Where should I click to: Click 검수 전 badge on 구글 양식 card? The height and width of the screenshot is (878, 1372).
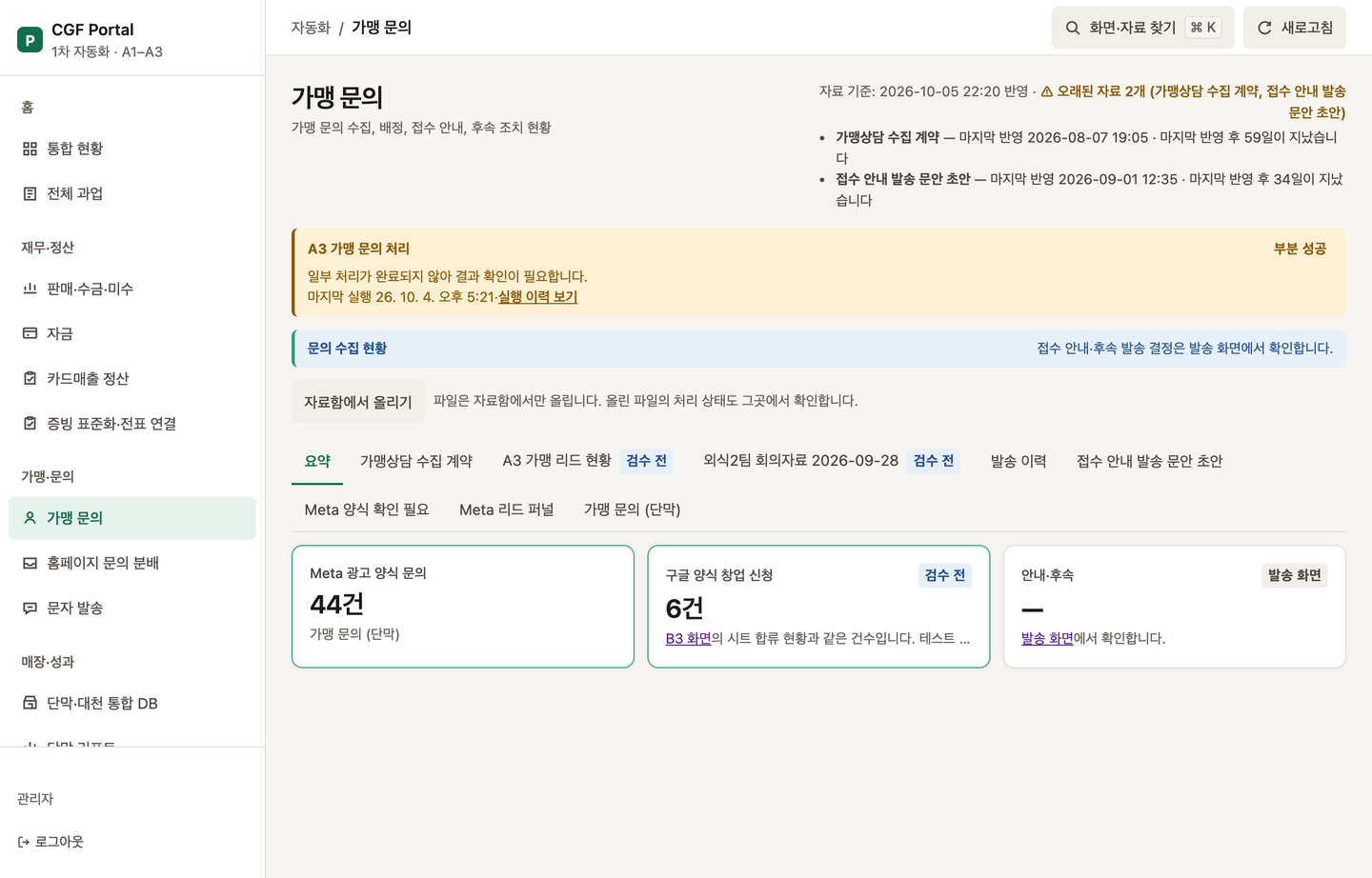[x=945, y=575]
